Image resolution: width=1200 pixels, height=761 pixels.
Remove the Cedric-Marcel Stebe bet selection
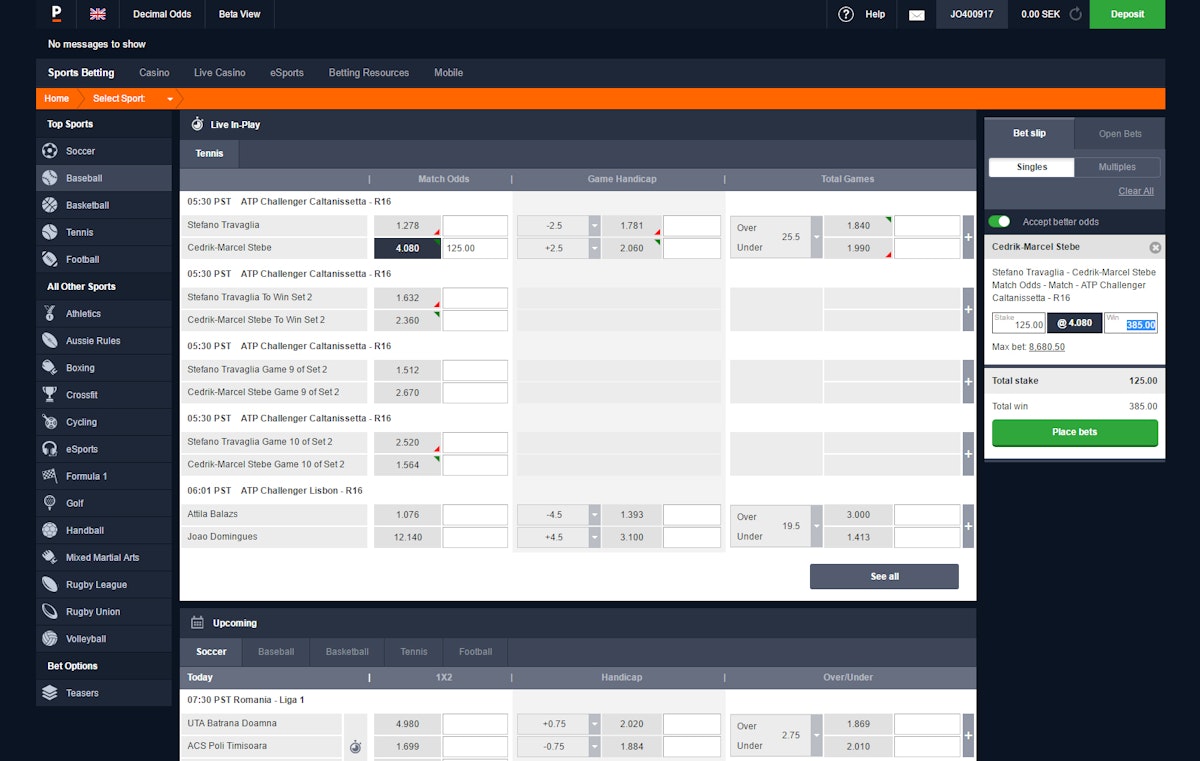[1155, 247]
